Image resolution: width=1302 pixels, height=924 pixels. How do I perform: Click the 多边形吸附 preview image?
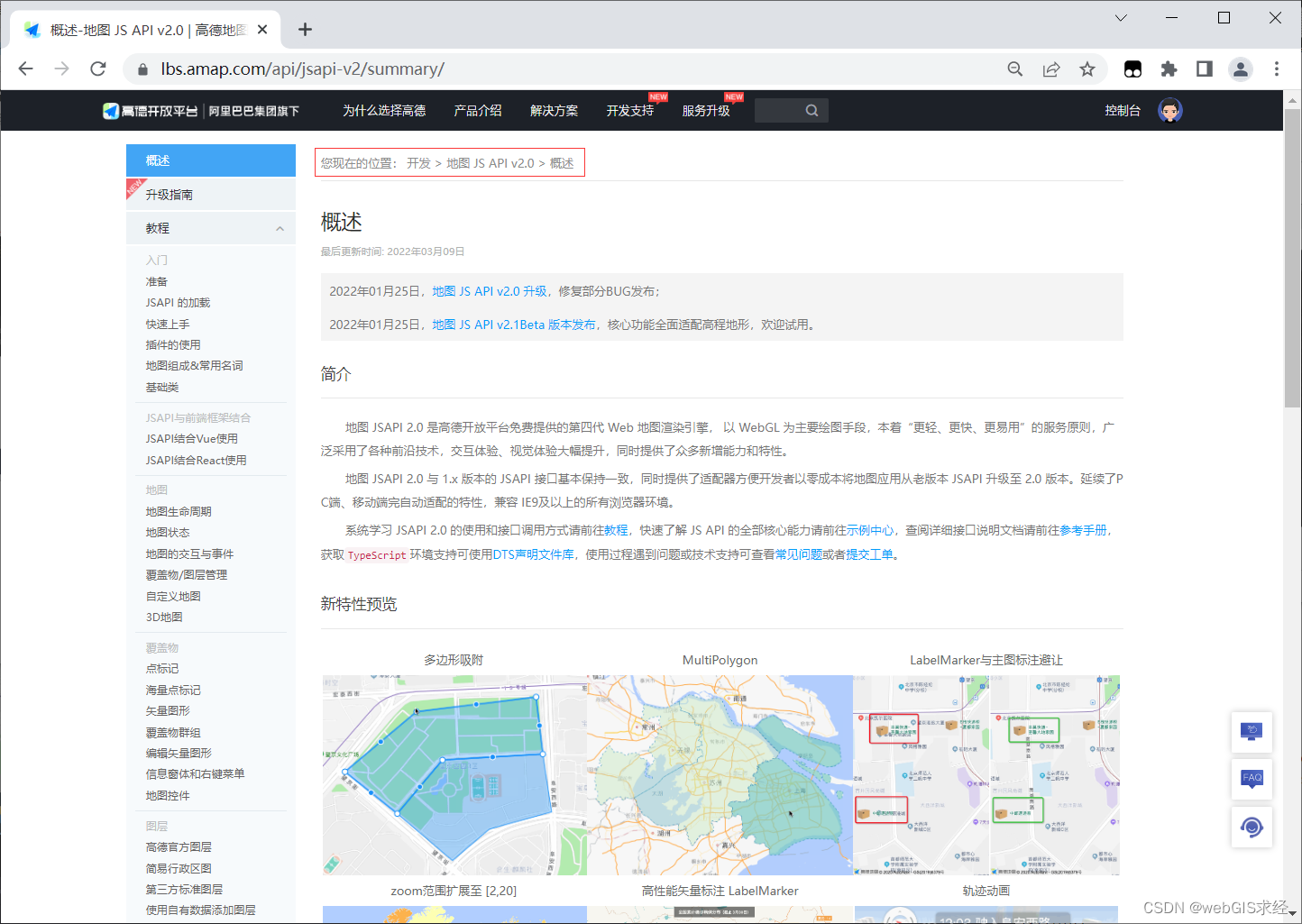pyautogui.click(x=454, y=775)
